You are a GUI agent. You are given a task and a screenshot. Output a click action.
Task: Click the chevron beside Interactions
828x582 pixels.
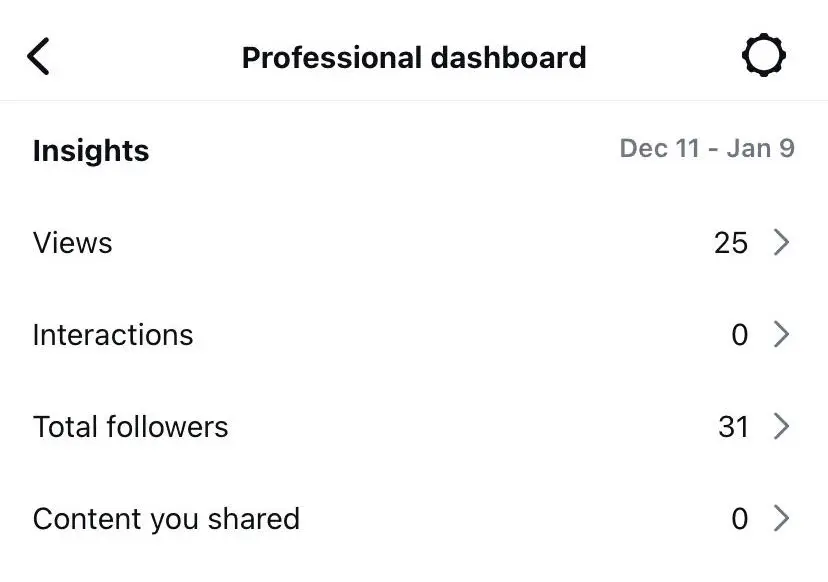tap(783, 334)
